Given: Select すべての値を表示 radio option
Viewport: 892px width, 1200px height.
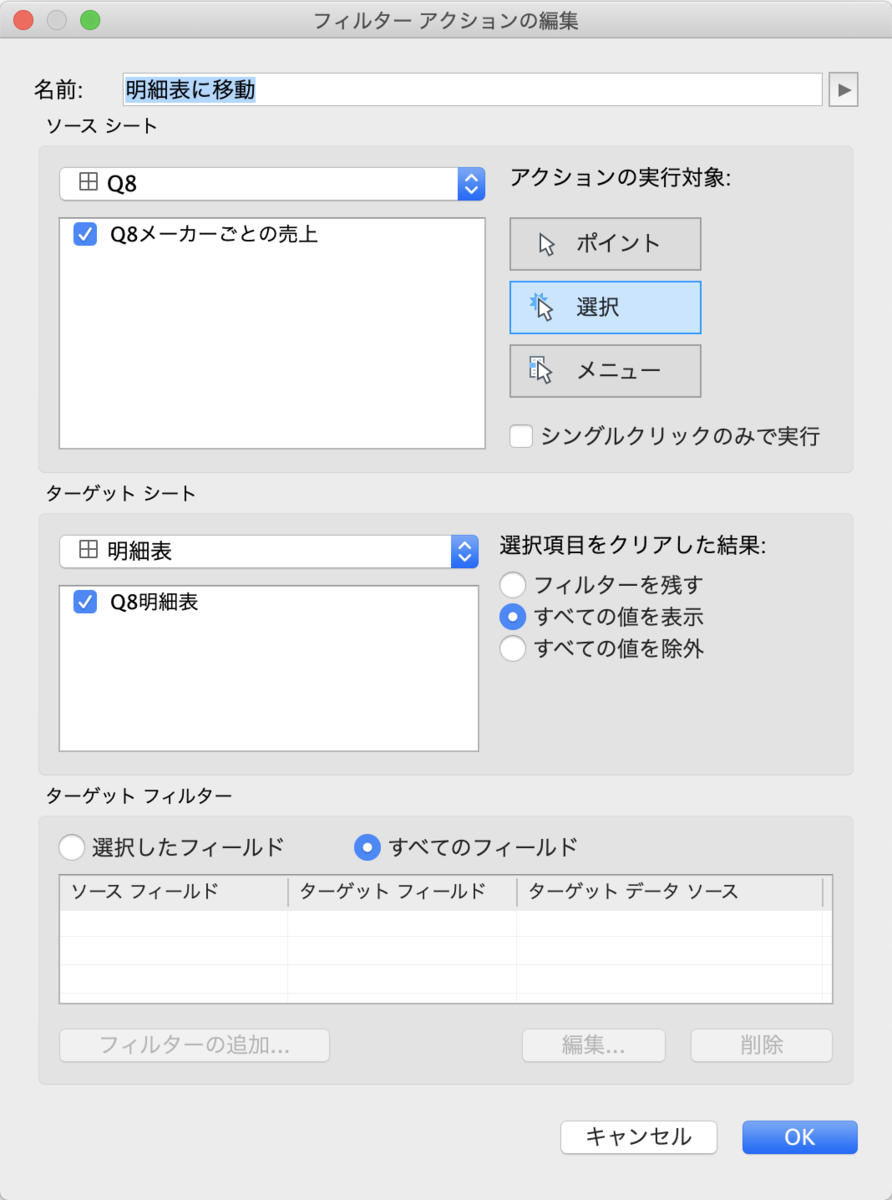Looking at the screenshot, I should point(513,616).
